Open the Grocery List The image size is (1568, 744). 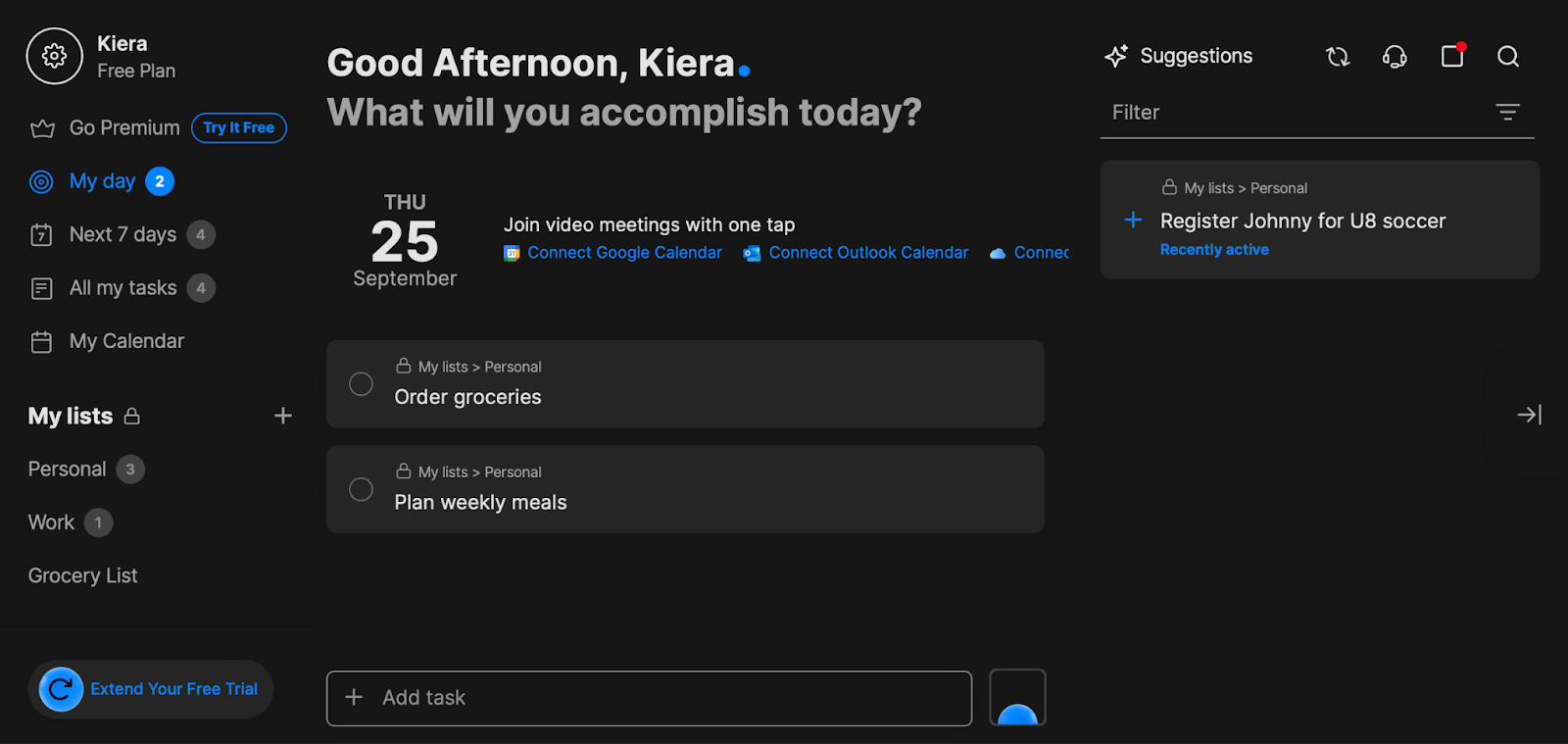click(83, 575)
